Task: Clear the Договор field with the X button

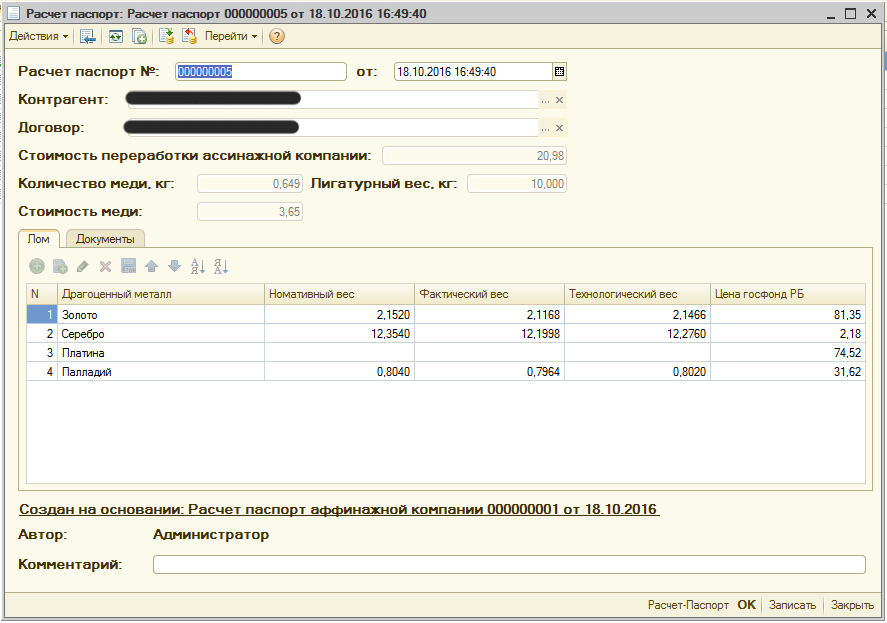Action: (x=560, y=128)
